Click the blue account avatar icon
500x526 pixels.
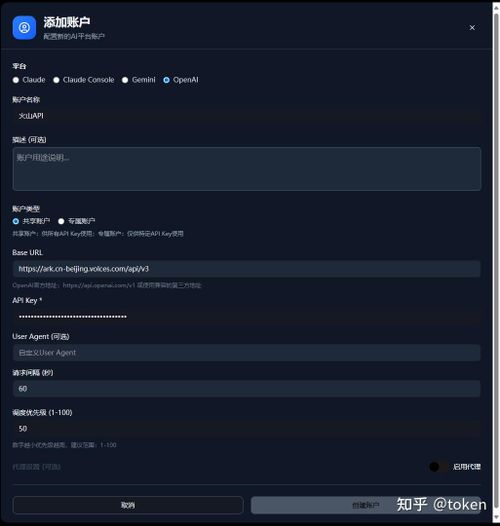[24, 28]
